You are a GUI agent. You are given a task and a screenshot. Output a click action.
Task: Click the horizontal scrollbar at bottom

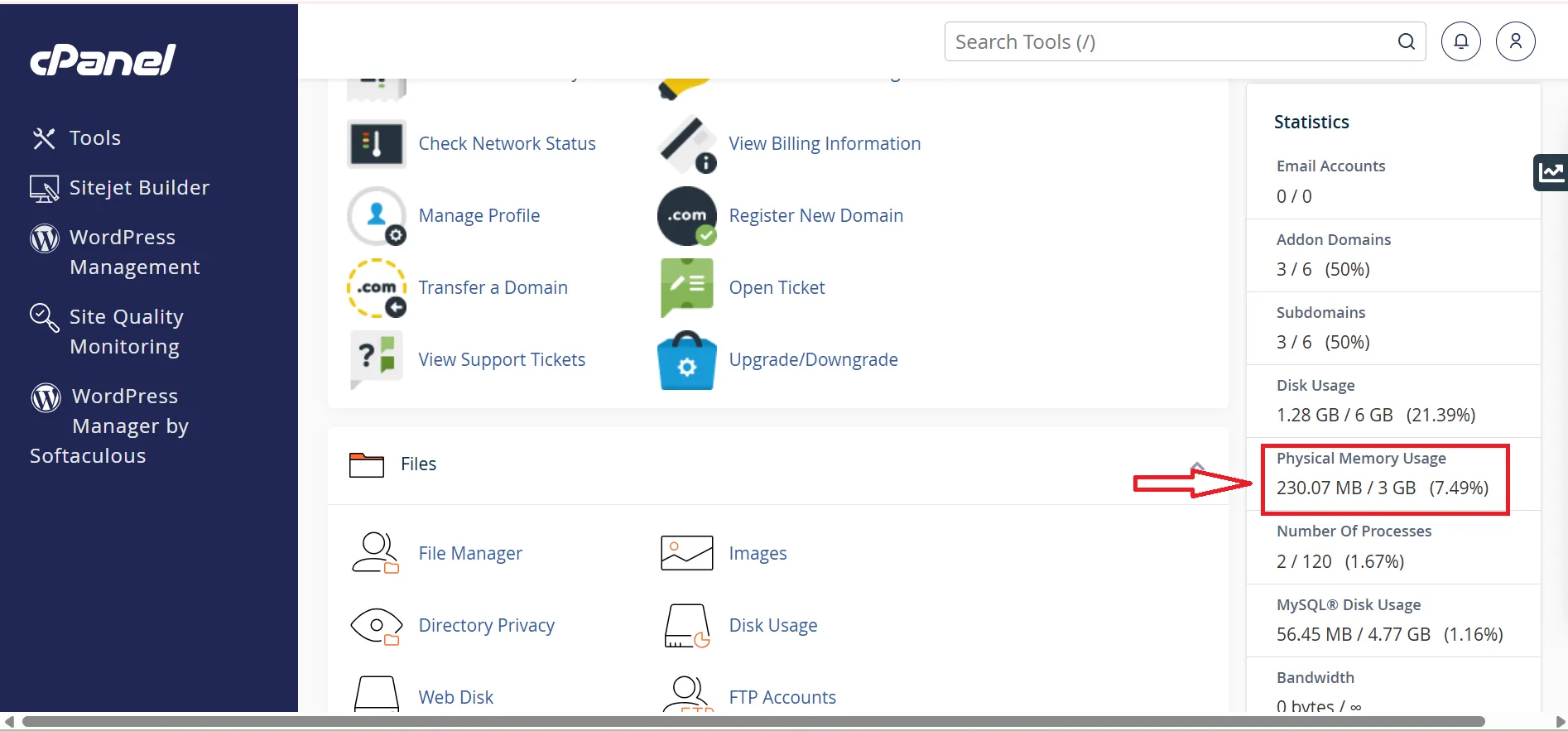pyautogui.click(x=753, y=721)
